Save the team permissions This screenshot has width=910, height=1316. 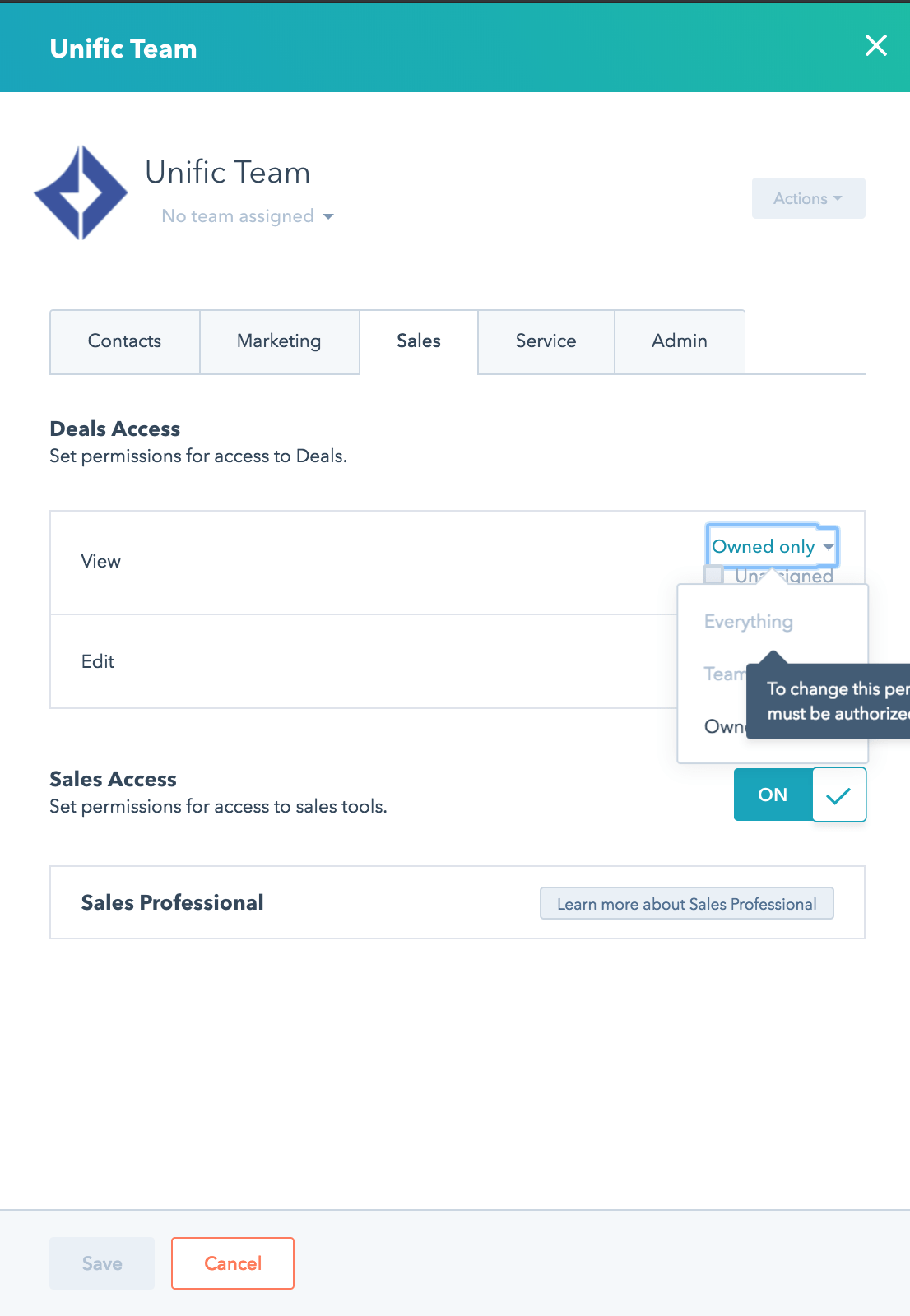click(x=101, y=1263)
